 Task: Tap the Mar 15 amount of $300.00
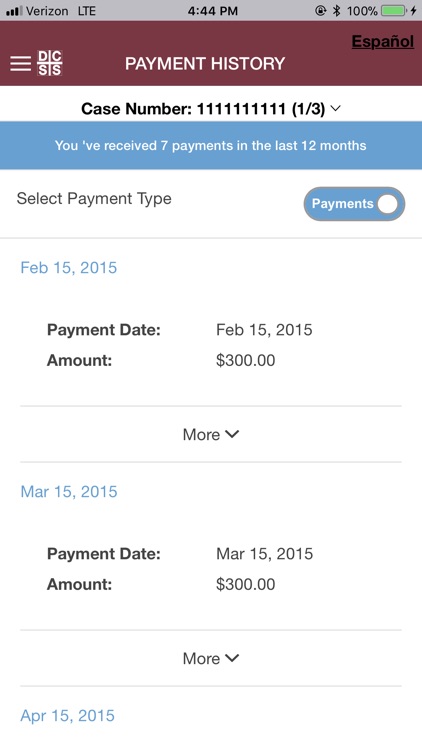[245, 584]
